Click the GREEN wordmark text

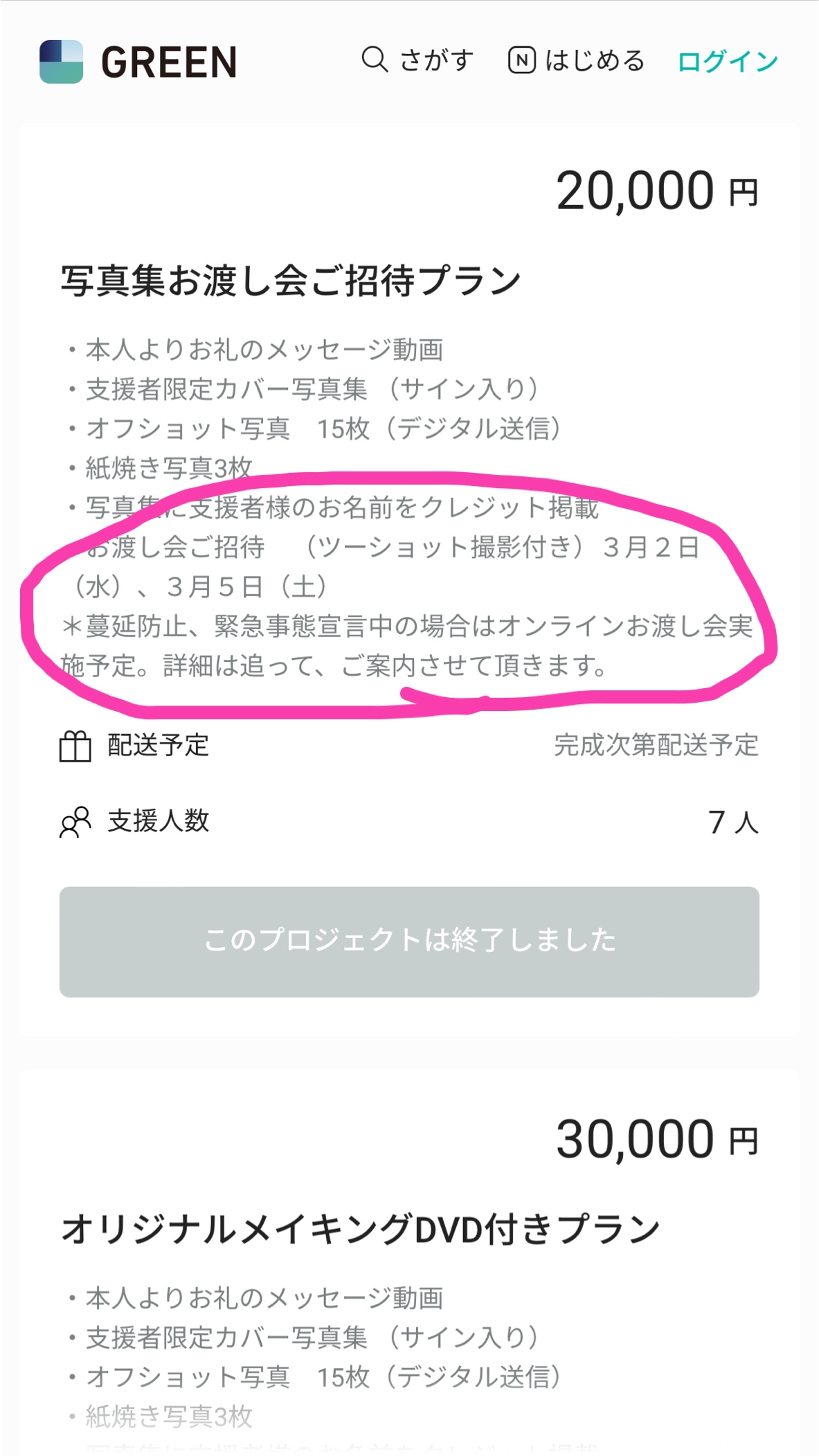click(169, 62)
